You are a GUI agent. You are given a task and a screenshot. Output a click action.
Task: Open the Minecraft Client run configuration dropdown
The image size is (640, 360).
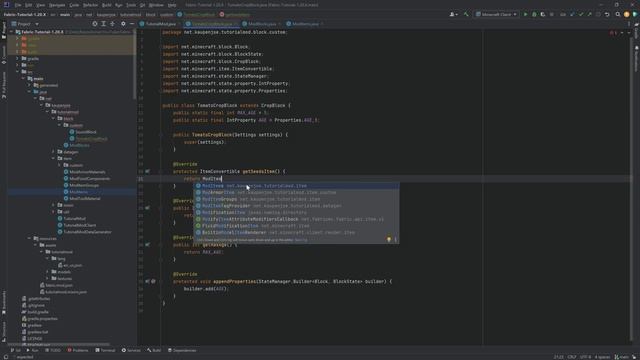(496, 14)
